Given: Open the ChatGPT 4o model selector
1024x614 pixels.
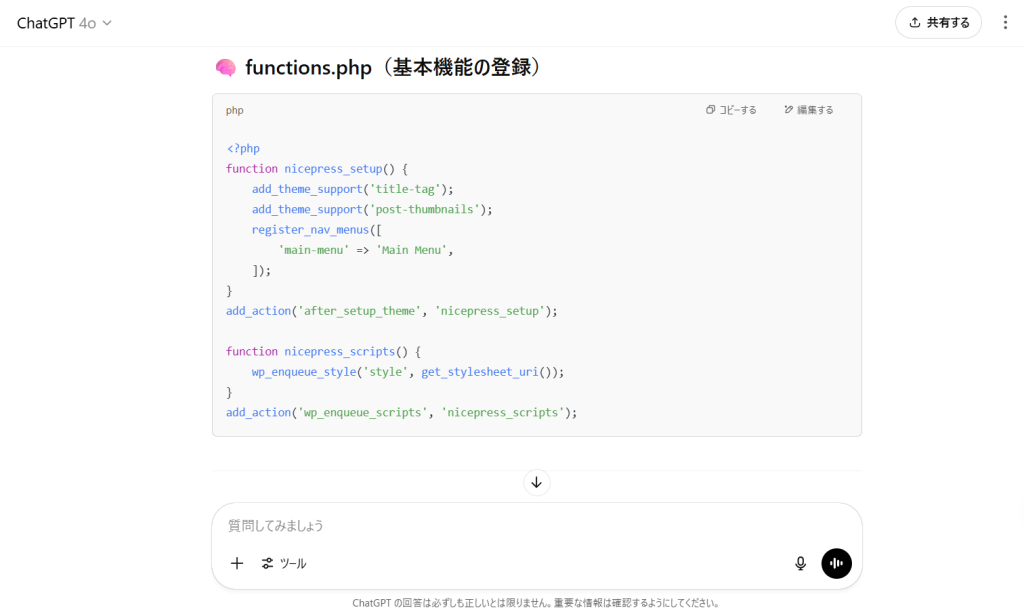Looking at the screenshot, I should point(64,23).
